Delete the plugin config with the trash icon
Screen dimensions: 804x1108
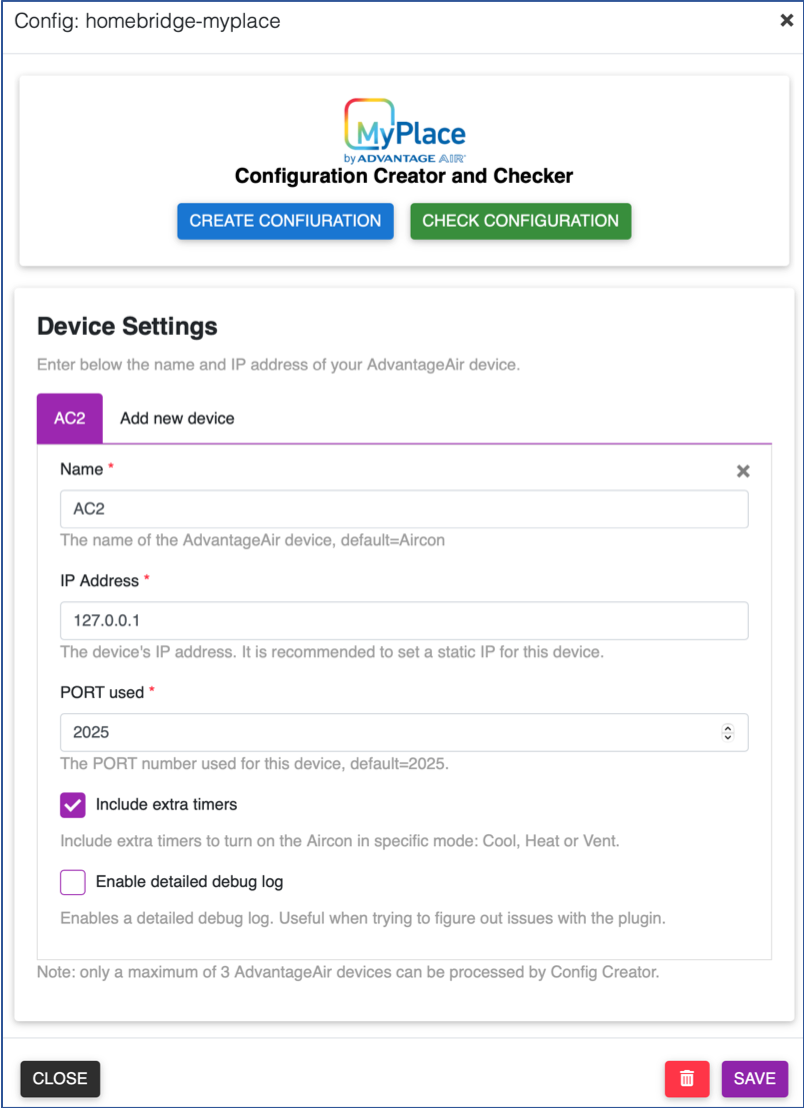coord(687,1078)
